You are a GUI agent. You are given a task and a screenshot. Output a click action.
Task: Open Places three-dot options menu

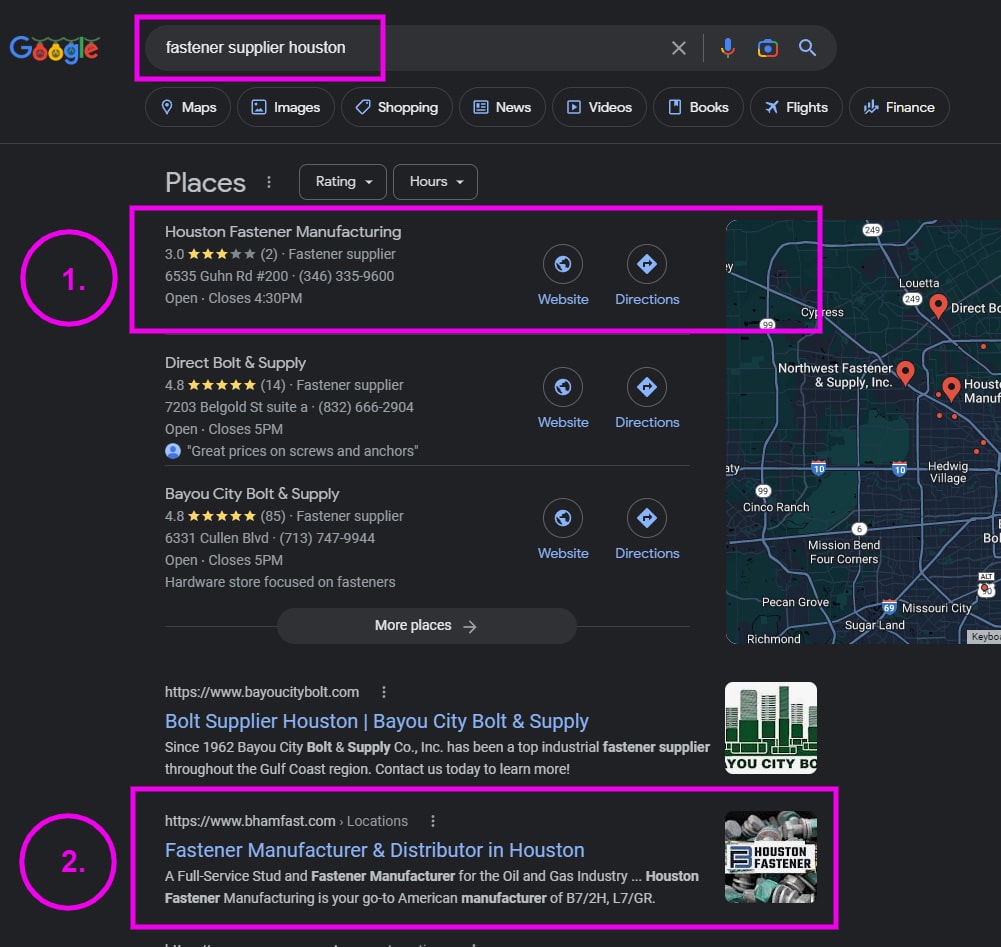point(269,183)
